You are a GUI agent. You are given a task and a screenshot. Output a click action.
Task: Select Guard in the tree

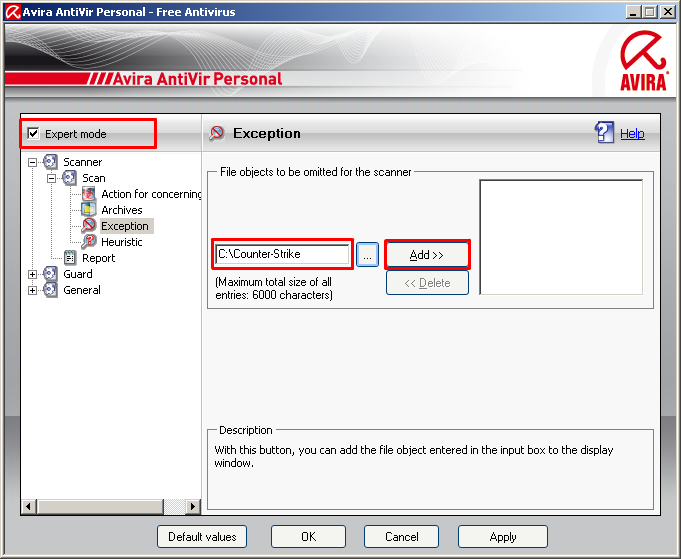(78, 274)
